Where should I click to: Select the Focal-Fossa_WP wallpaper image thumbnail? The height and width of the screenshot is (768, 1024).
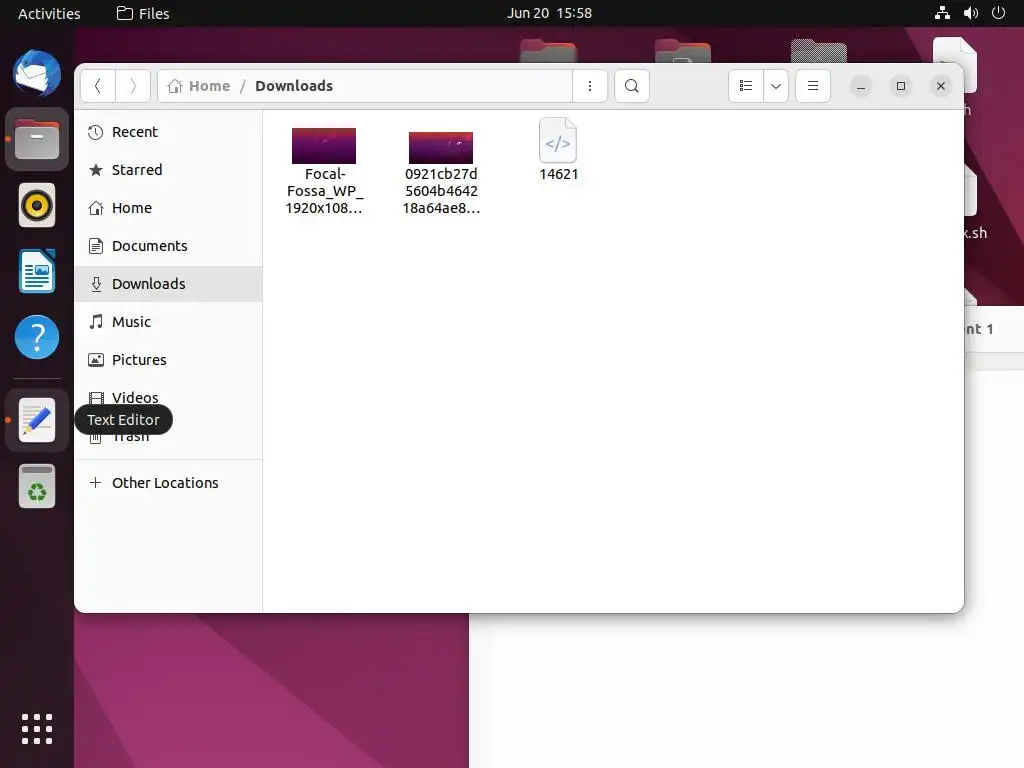pyautogui.click(x=324, y=146)
